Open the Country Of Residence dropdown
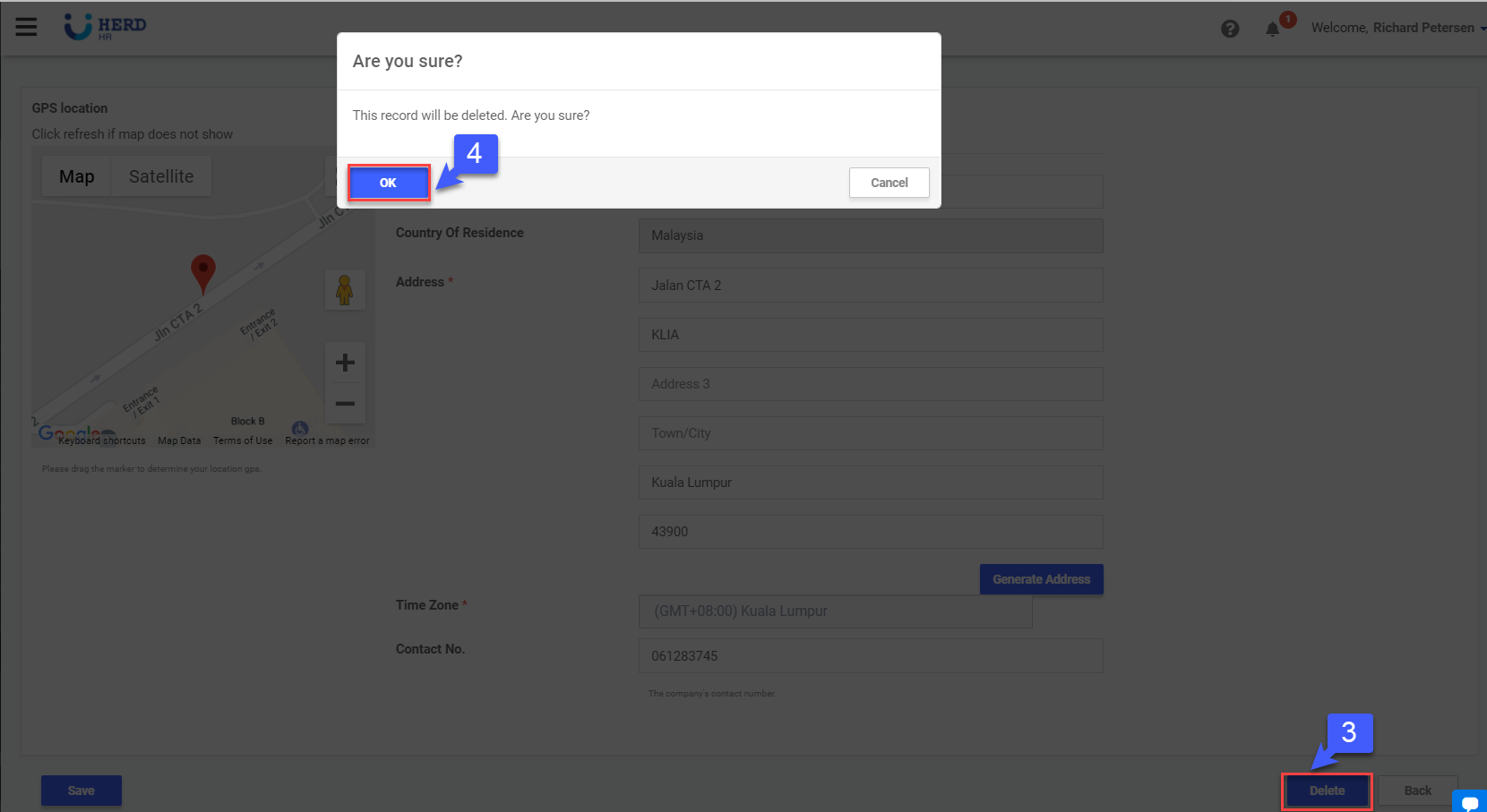Image resolution: width=1487 pixels, height=812 pixels. [x=870, y=235]
